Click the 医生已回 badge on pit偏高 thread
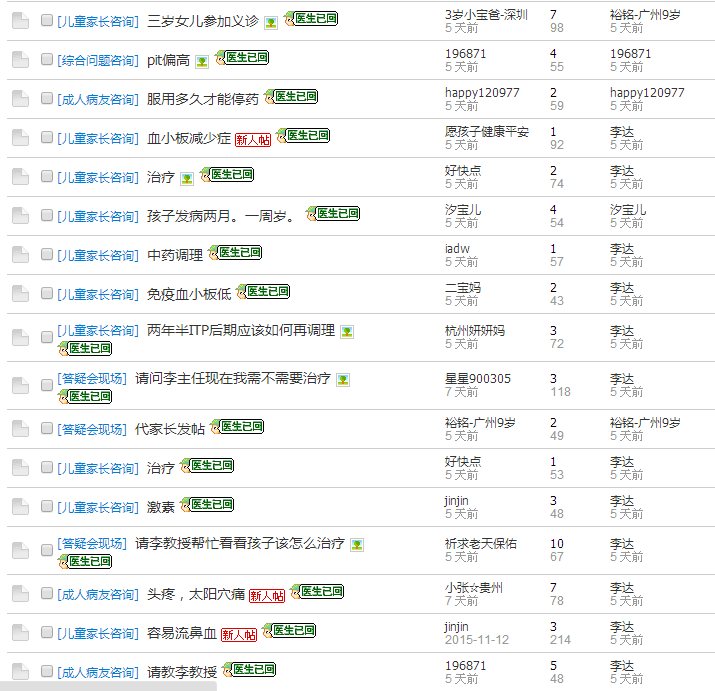 click(x=242, y=57)
